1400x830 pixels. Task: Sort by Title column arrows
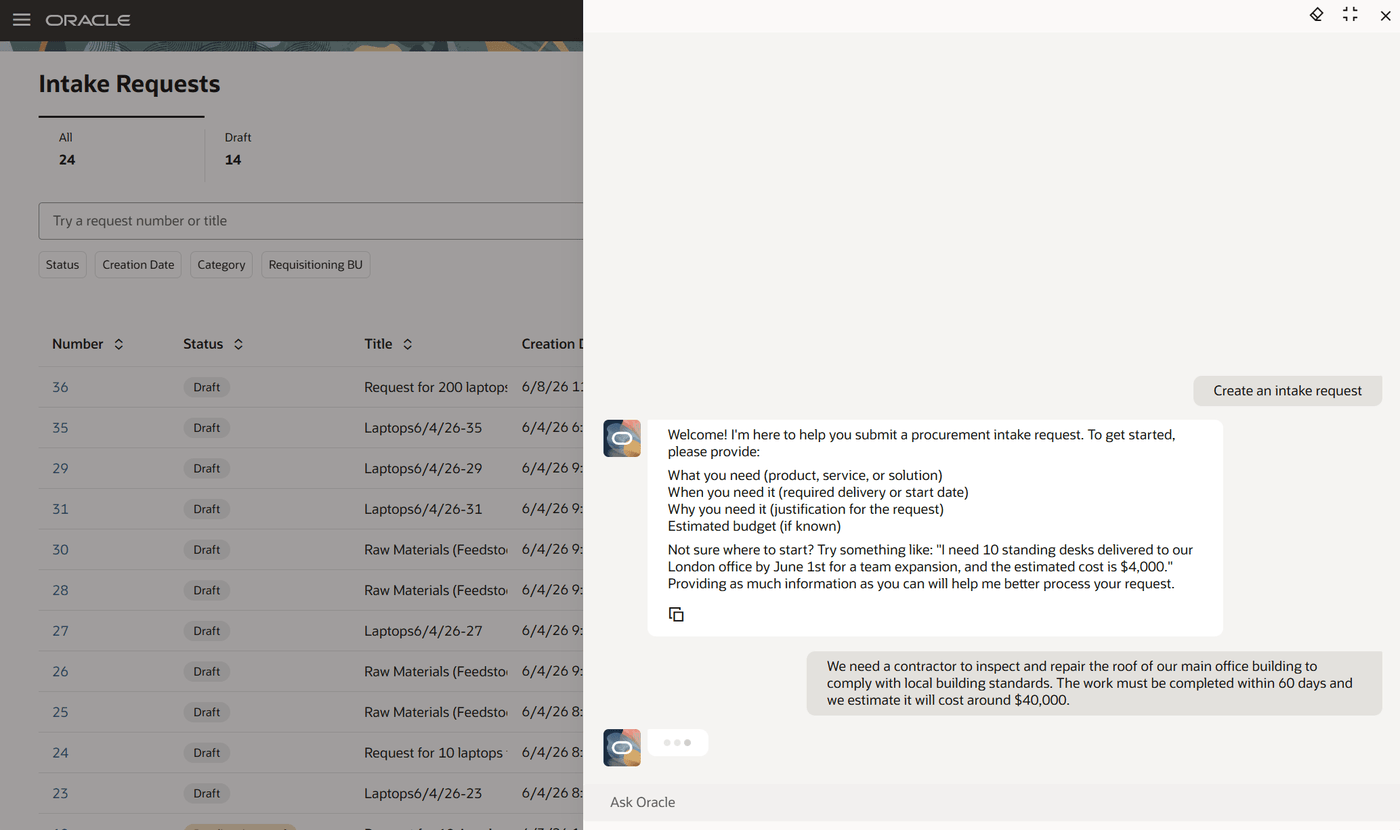(407, 344)
